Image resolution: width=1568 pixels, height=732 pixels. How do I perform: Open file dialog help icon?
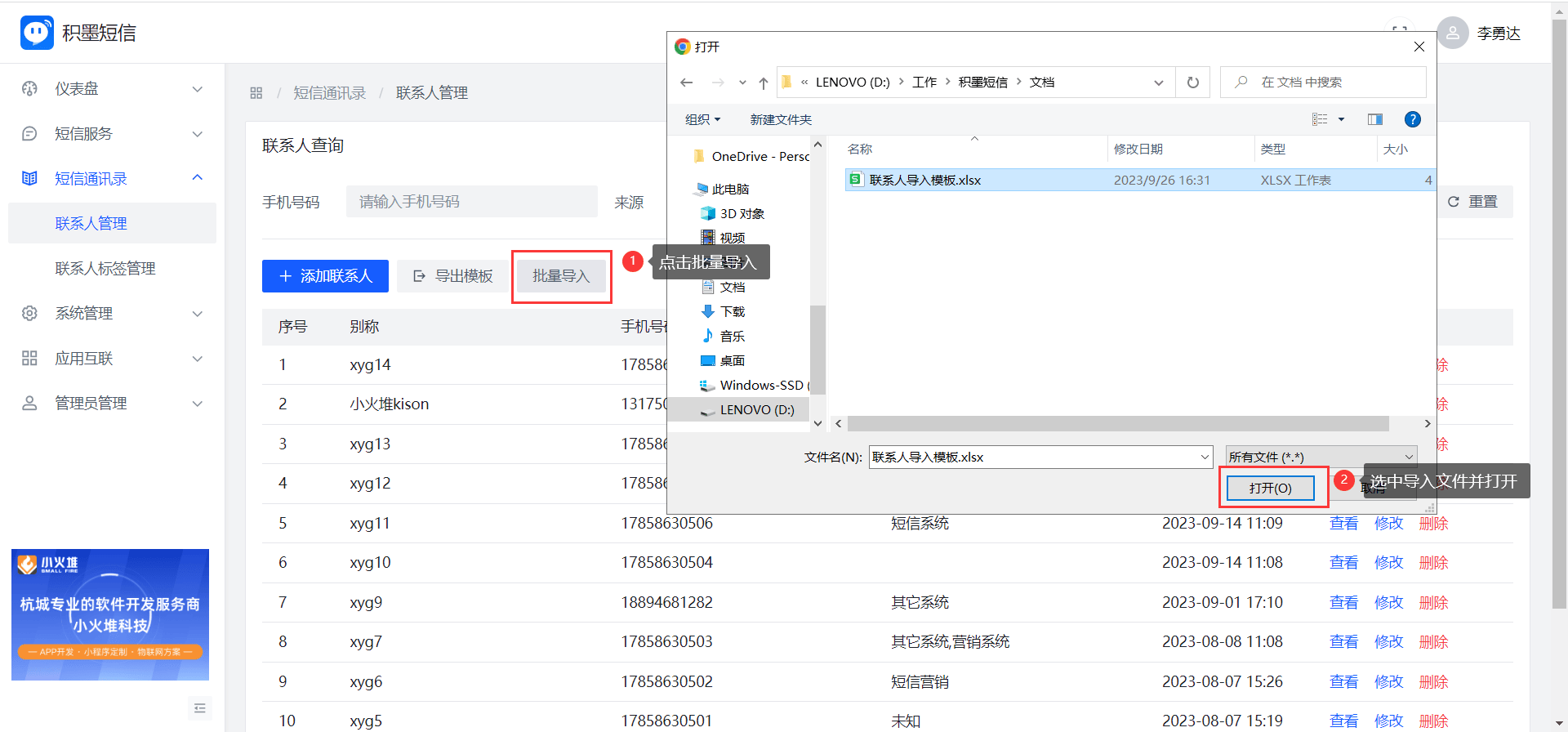click(1412, 119)
